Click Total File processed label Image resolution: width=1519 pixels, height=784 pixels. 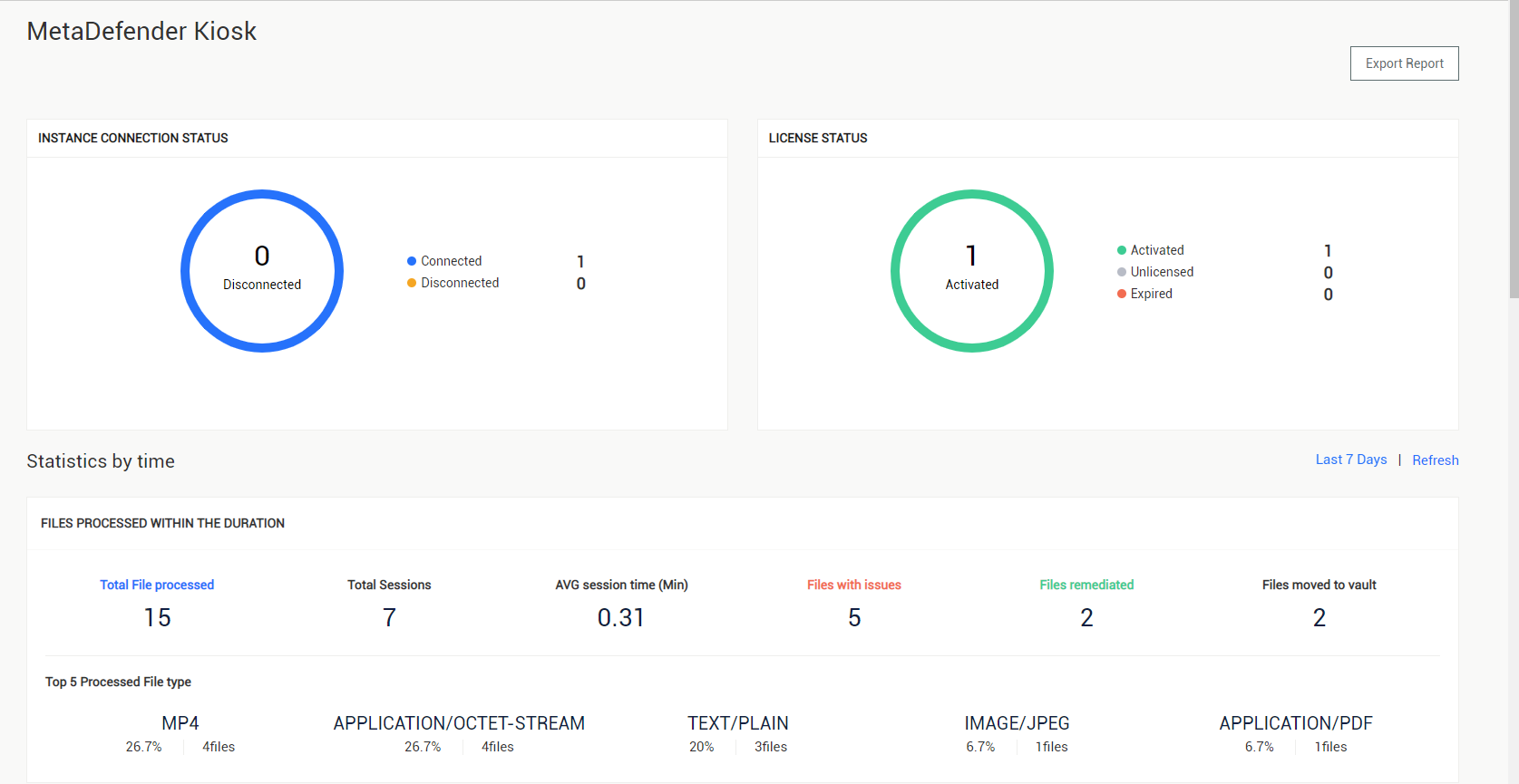click(157, 585)
